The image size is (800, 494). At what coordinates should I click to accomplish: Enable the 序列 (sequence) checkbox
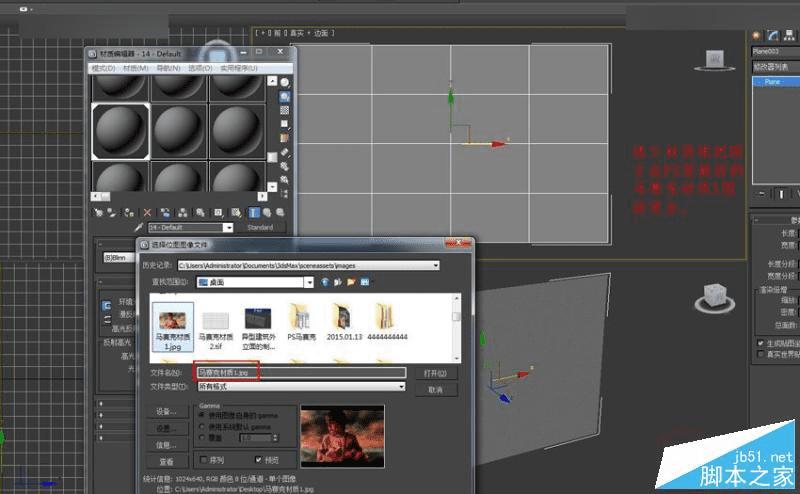[x=204, y=461]
